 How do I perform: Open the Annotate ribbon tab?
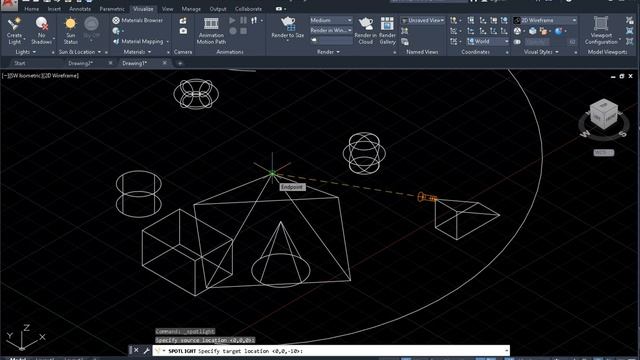[x=80, y=9]
